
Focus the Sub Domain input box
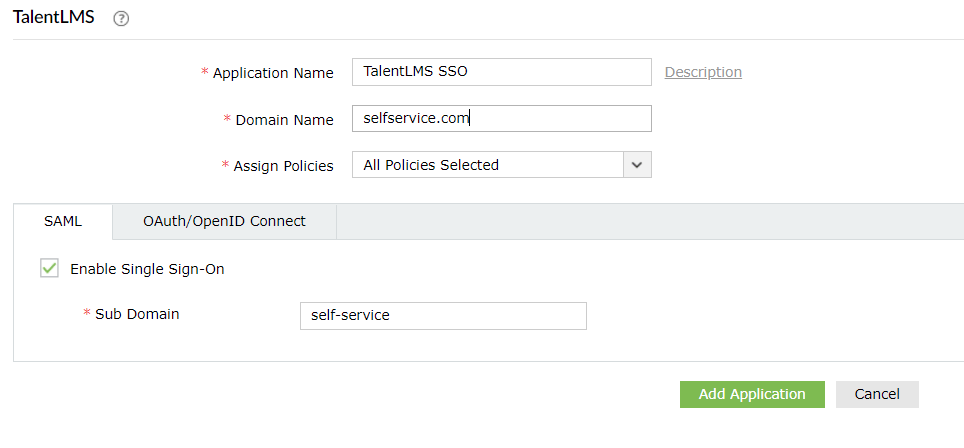[x=442, y=315]
